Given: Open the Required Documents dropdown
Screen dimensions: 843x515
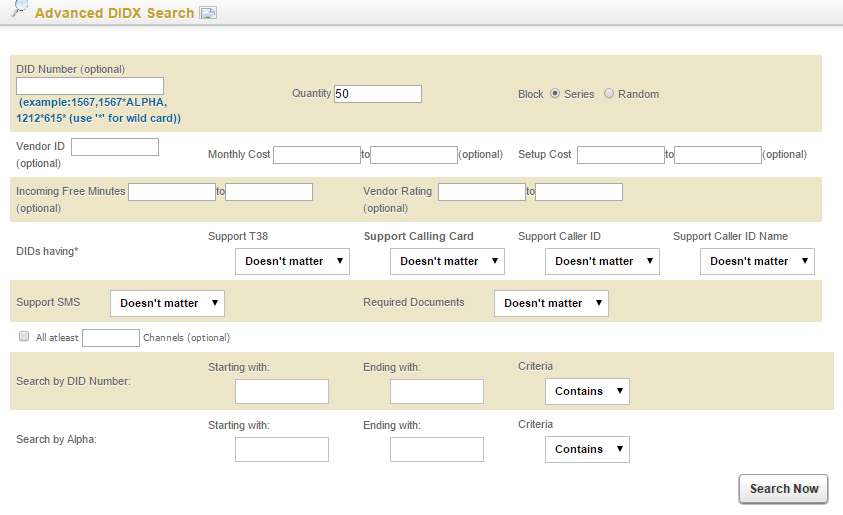Looking at the screenshot, I should click(551, 303).
